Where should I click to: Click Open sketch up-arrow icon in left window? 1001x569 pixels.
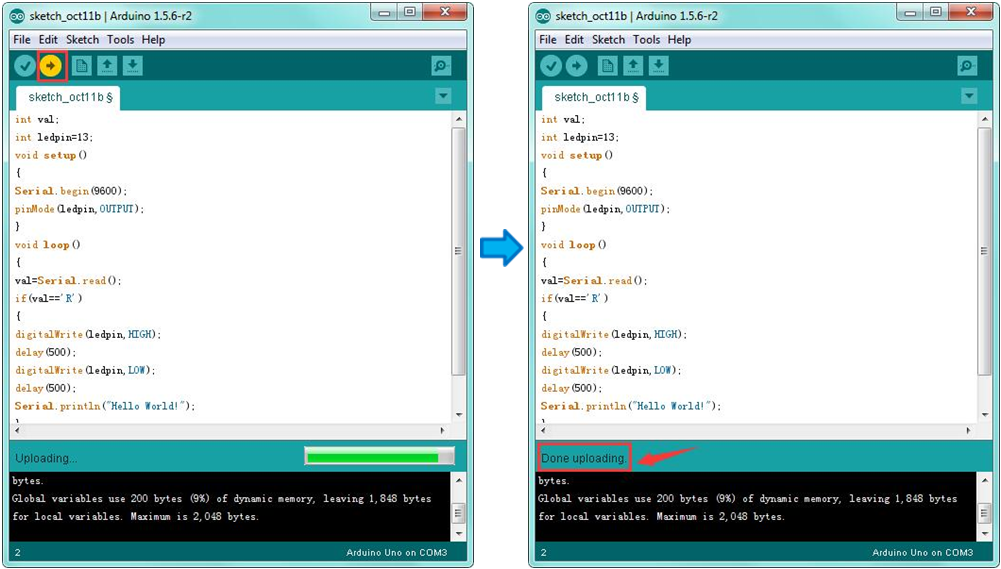[107, 66]
